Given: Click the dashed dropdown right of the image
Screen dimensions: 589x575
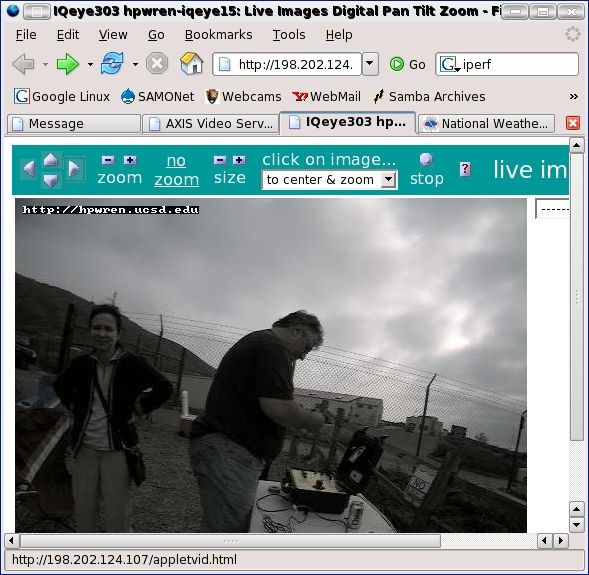Looking at the screenshot, I should click(x=552, y=209).
